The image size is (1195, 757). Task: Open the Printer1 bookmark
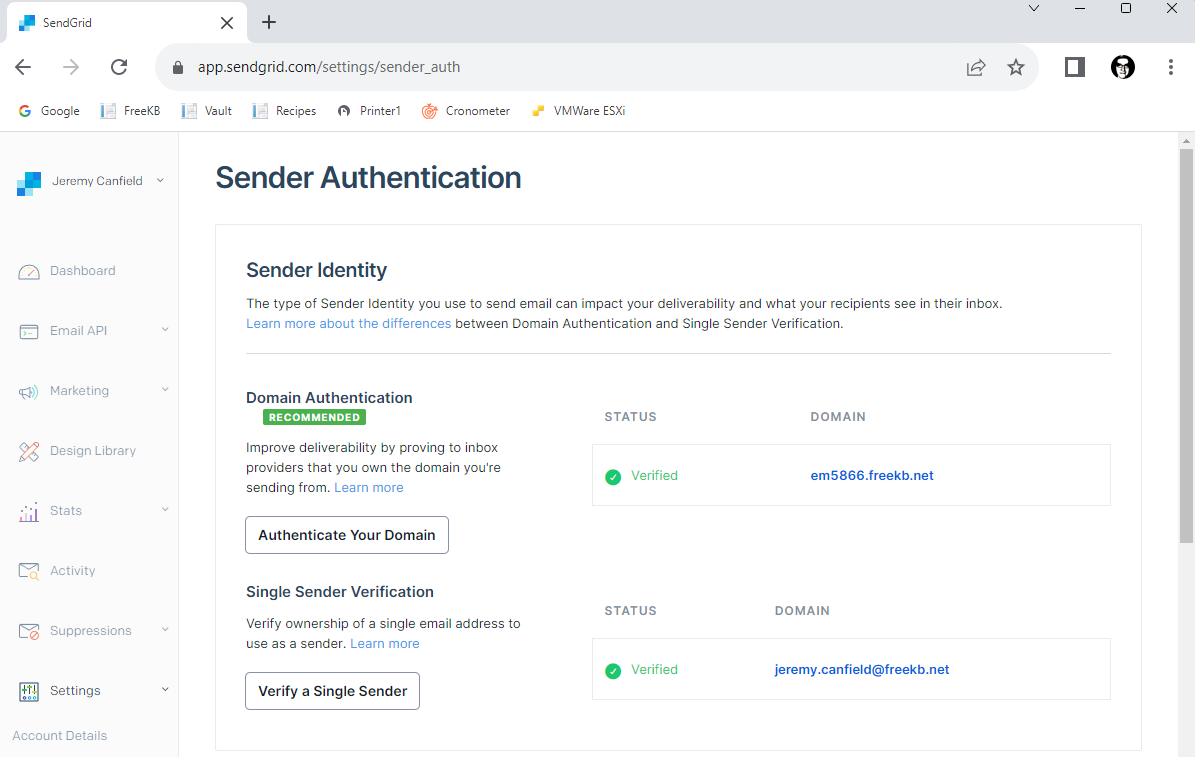click(369, 111)
